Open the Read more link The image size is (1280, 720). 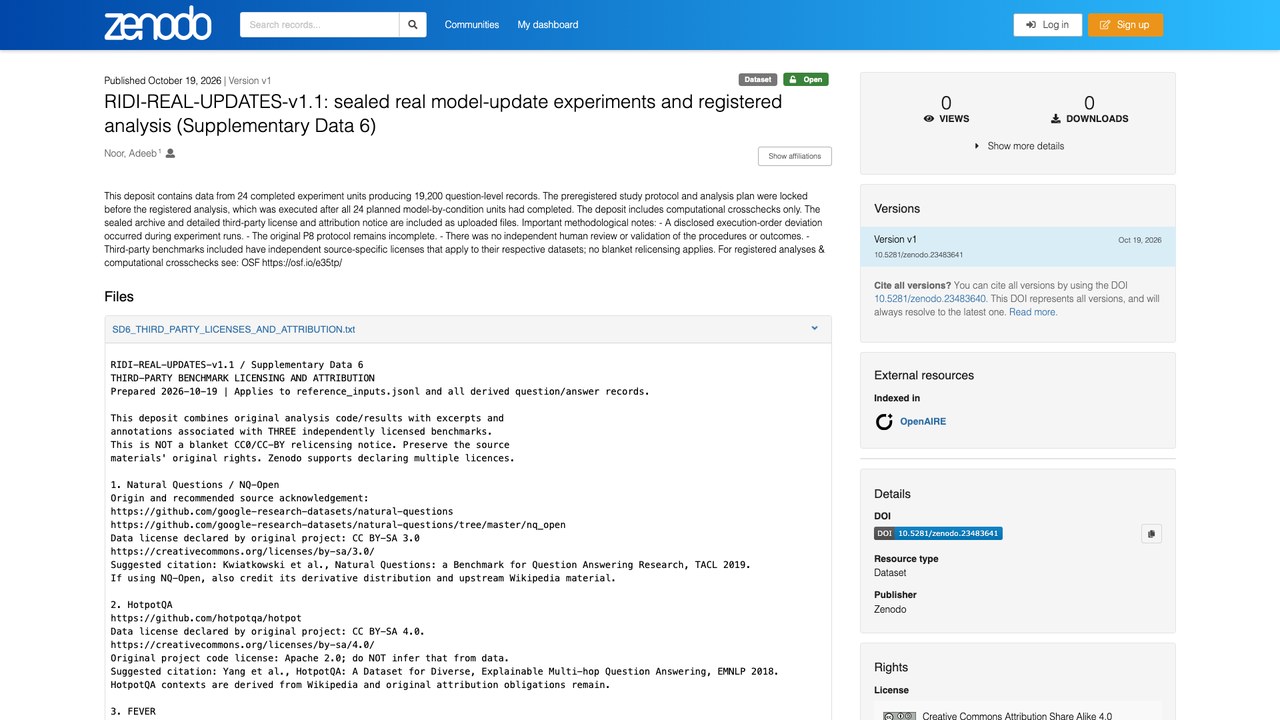(1033, 312)
